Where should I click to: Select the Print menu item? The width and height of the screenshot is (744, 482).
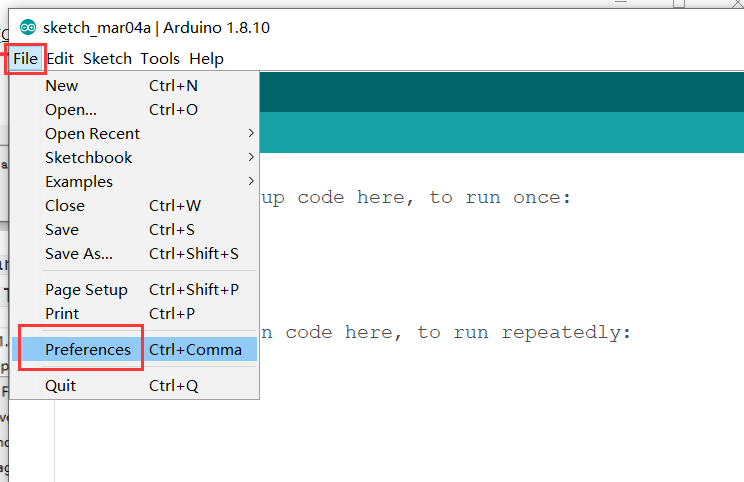coord(62,314)
